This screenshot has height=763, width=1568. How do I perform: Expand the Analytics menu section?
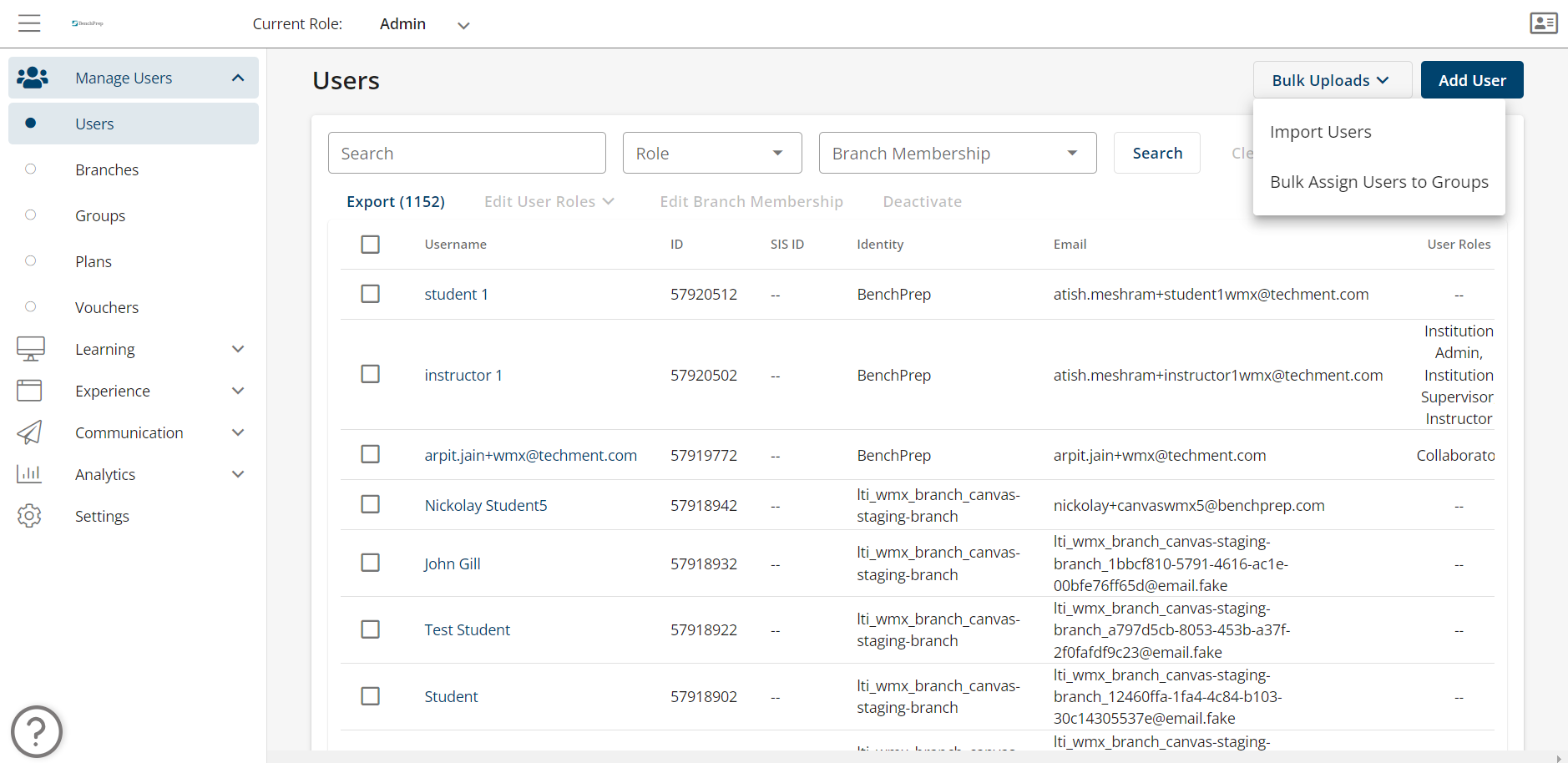pyautogui.click(x=238, y=474)
